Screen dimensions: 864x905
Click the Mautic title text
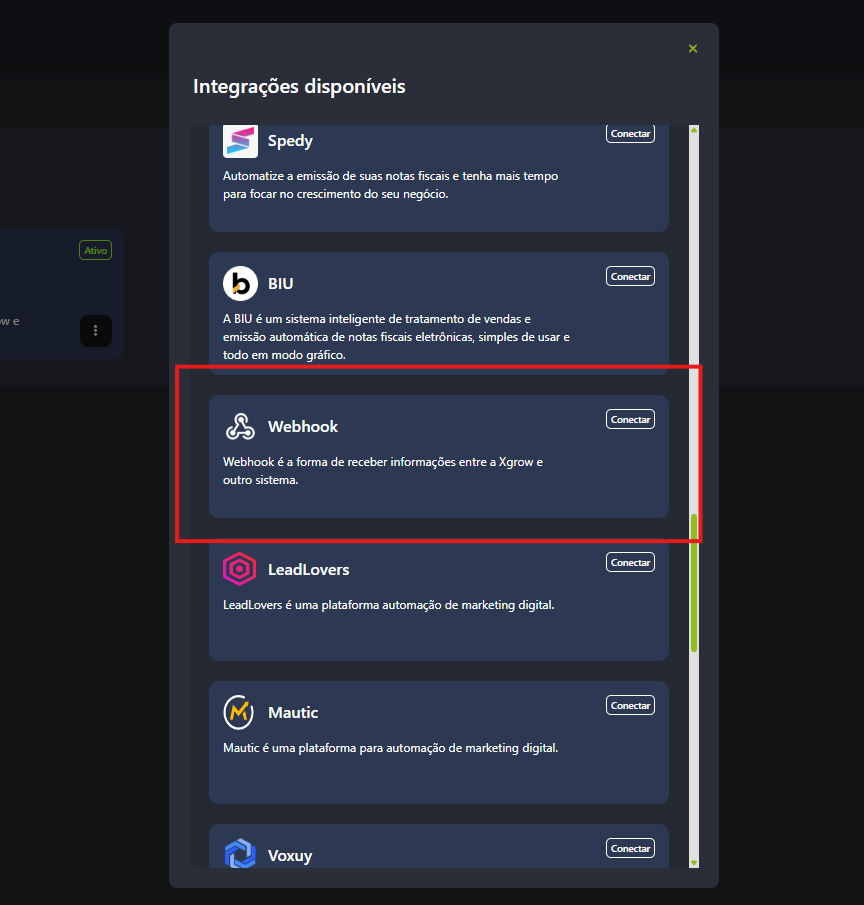tap(293, 713)
